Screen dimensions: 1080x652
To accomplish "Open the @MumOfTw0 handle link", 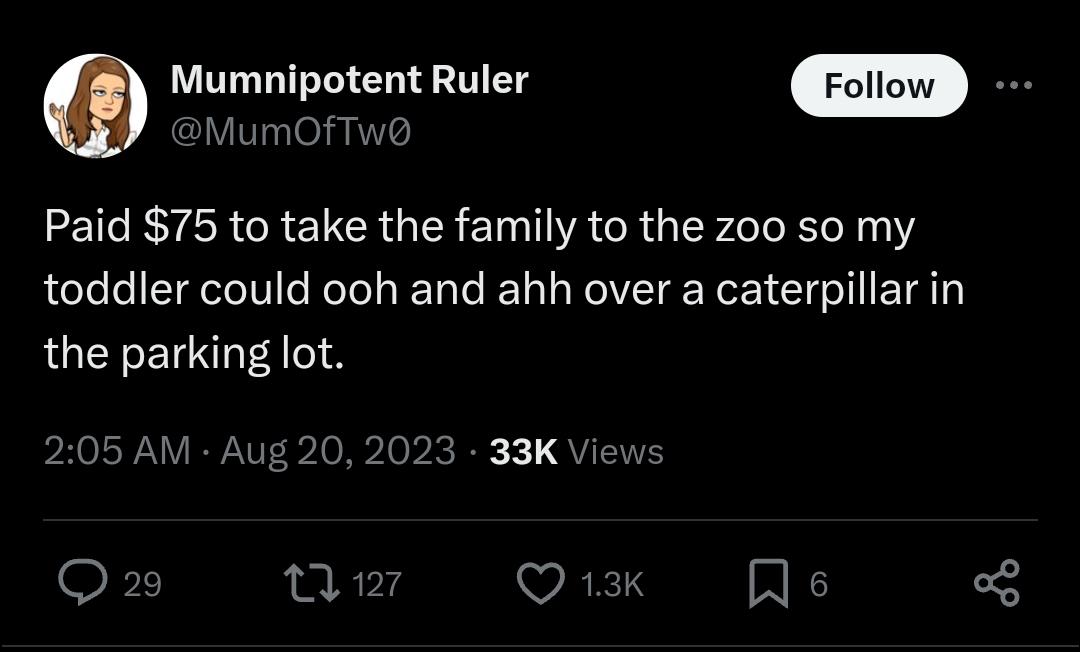I will pyautogui.click(x=291, y=131).
